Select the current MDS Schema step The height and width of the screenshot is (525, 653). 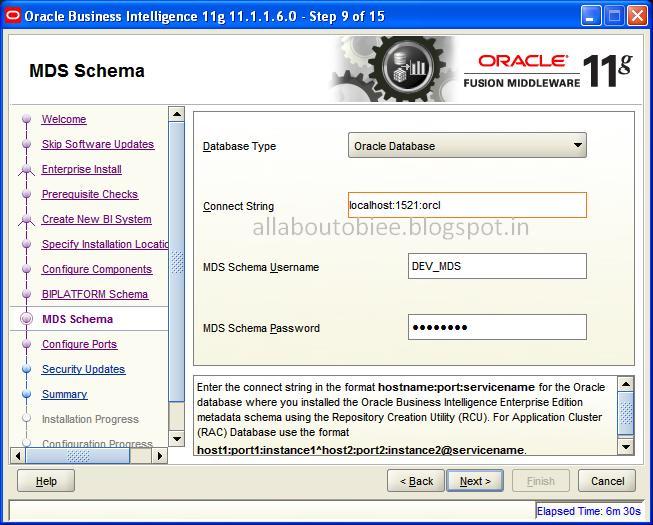pos(77,319)
